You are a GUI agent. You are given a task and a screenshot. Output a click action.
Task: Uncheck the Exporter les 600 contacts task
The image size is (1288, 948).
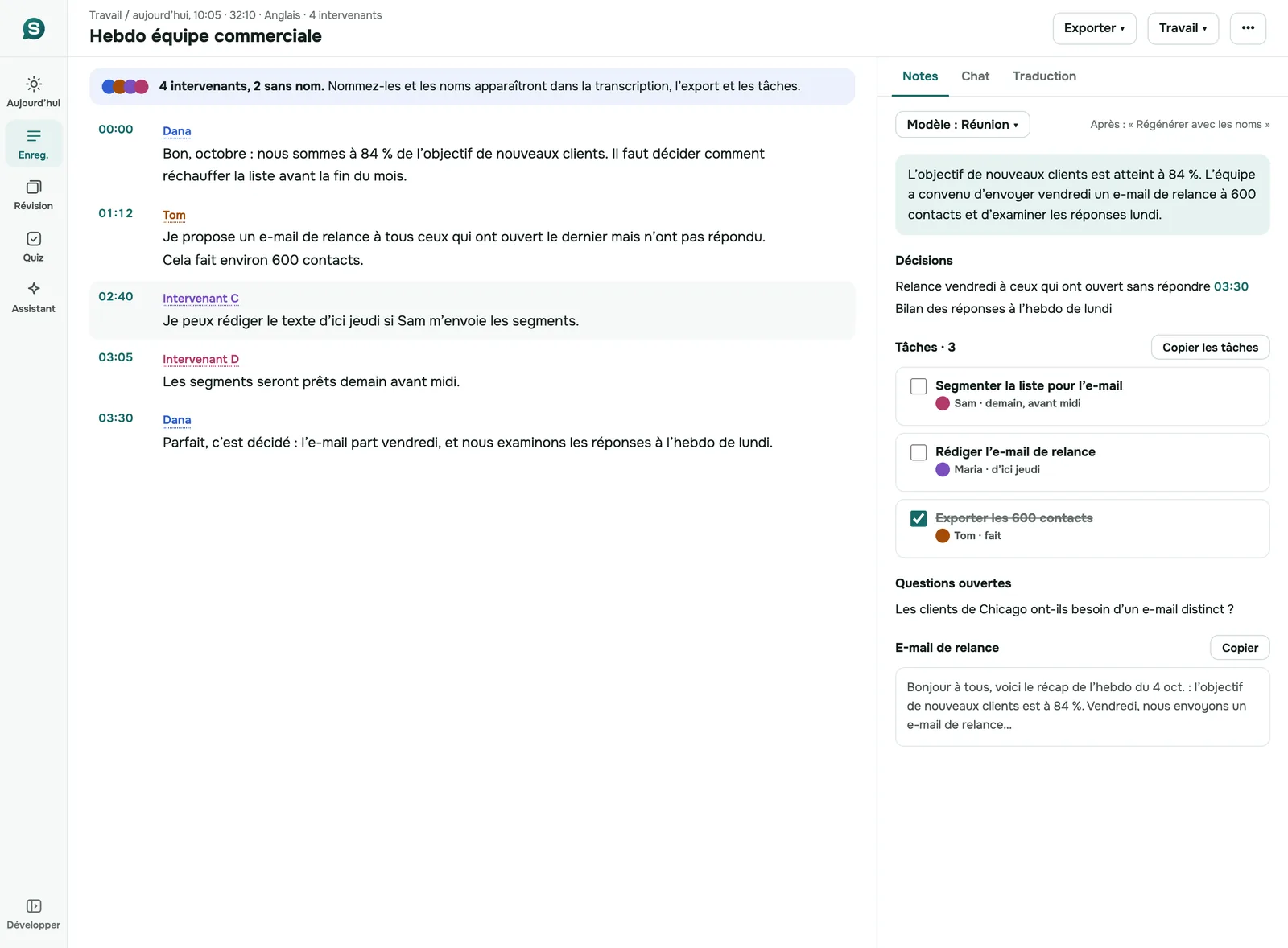(x=919, y=518)
